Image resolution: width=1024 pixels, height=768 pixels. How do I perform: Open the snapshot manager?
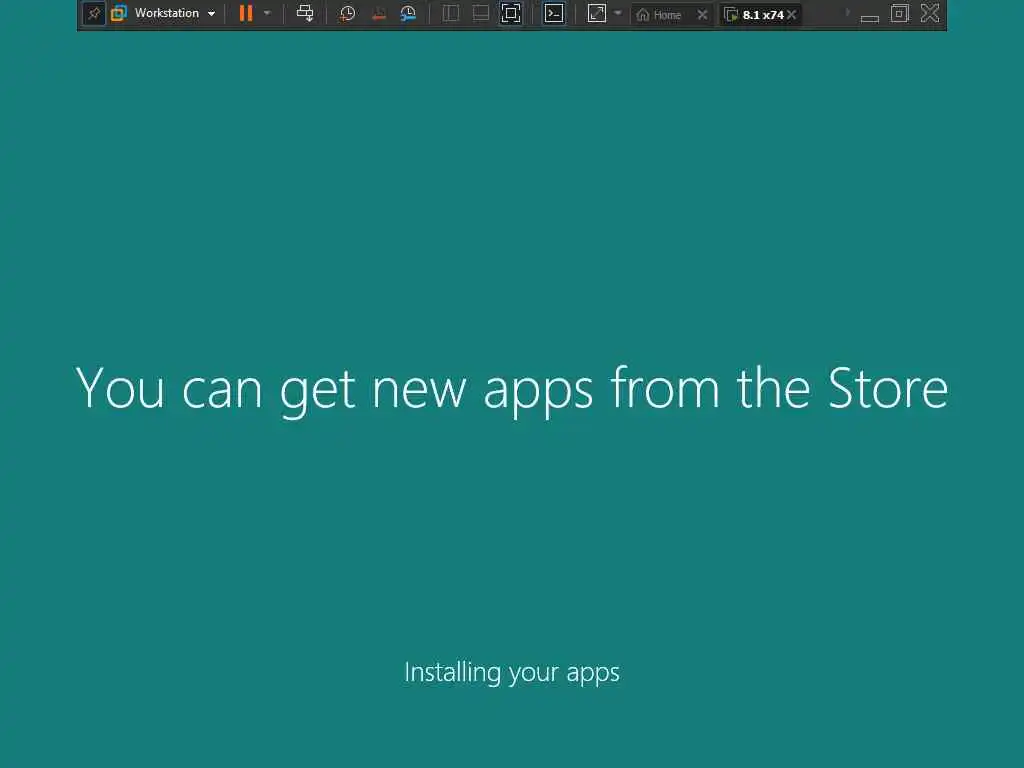click(x=408, y=14)
